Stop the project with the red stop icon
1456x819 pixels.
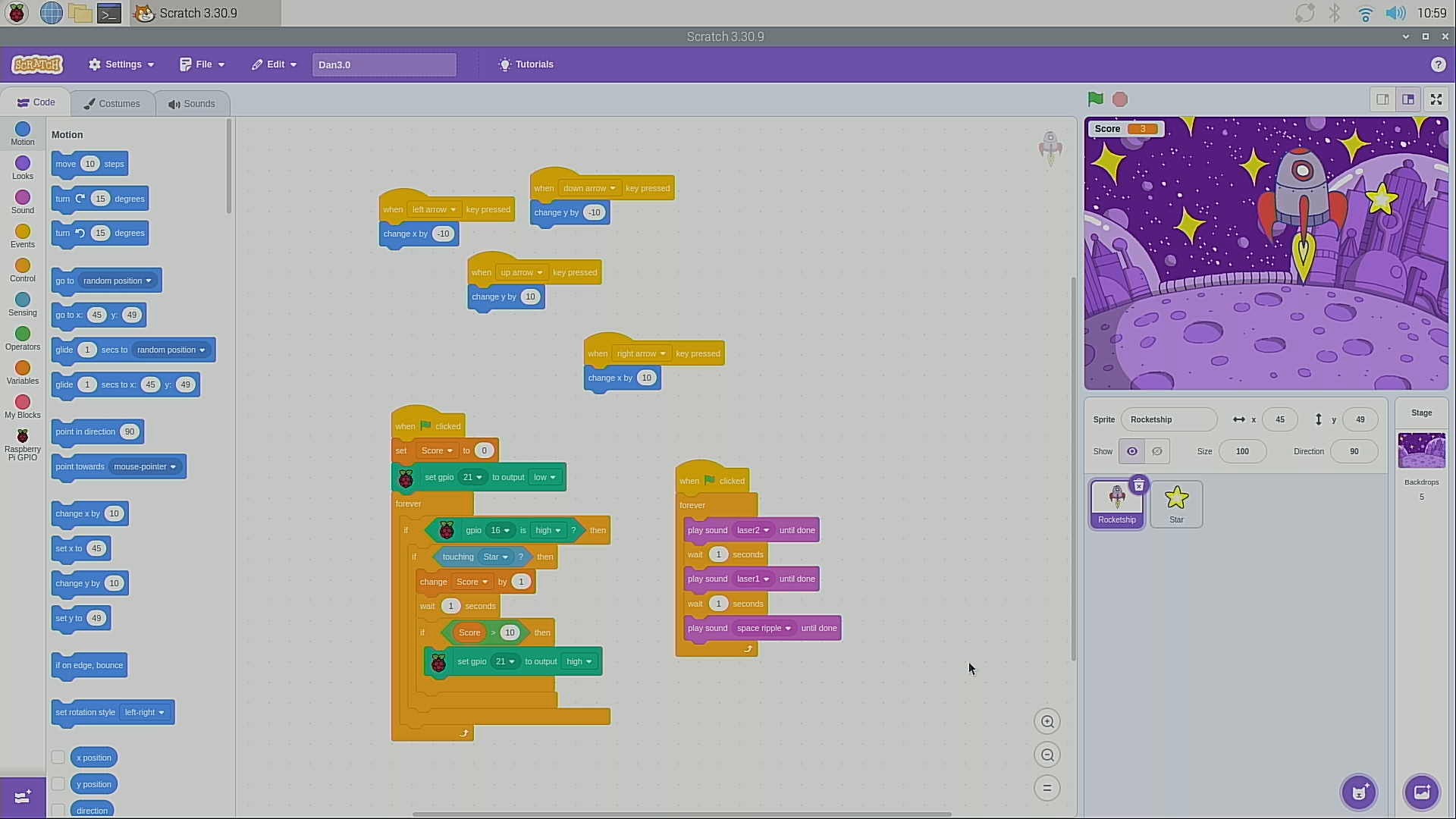(1120, 99)
